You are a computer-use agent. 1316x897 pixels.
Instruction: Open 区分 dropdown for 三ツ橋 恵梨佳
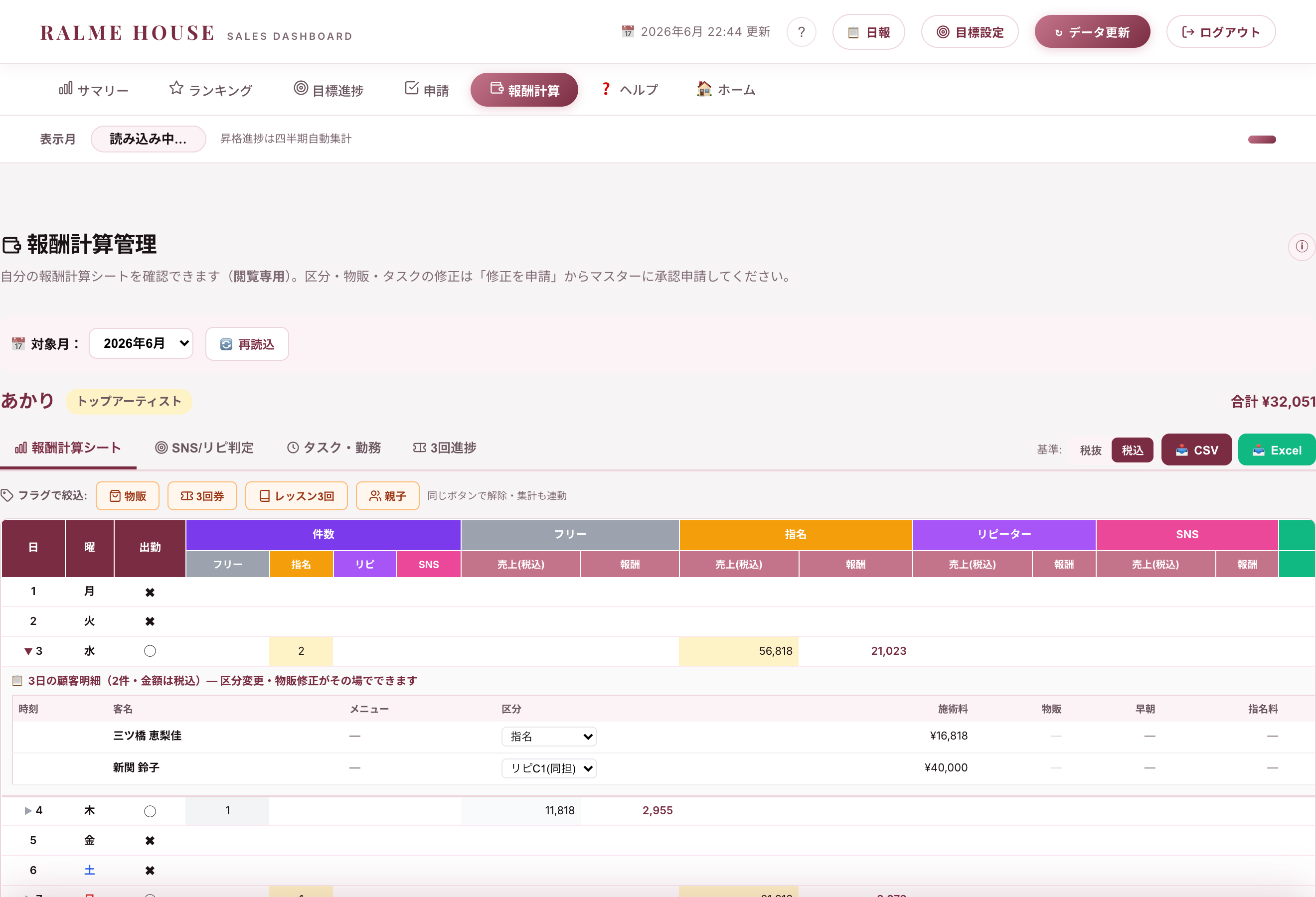tap(549, 737)
